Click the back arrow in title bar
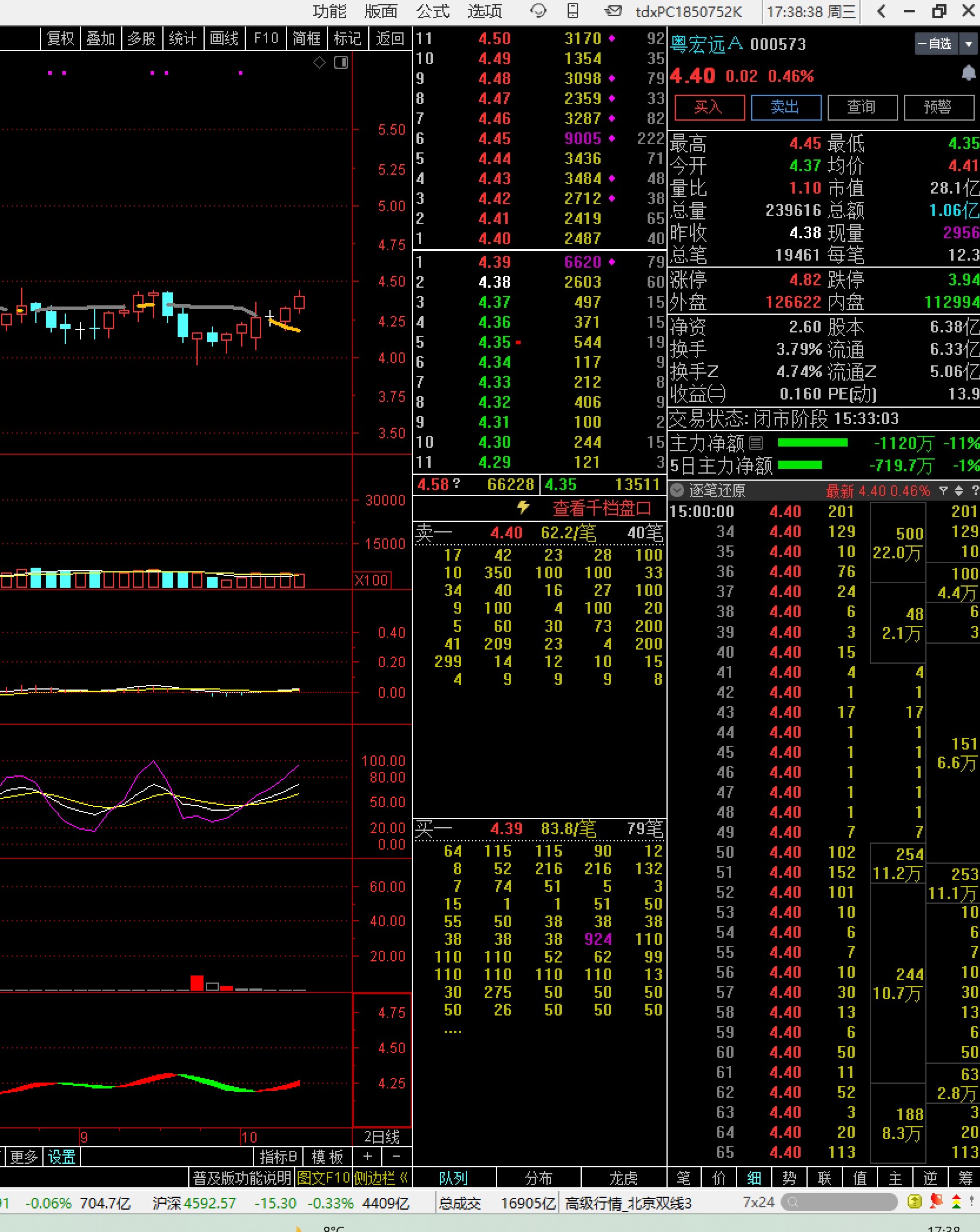Image resolution: width=980 pixels, height=1232 pixels. (881, 11)
